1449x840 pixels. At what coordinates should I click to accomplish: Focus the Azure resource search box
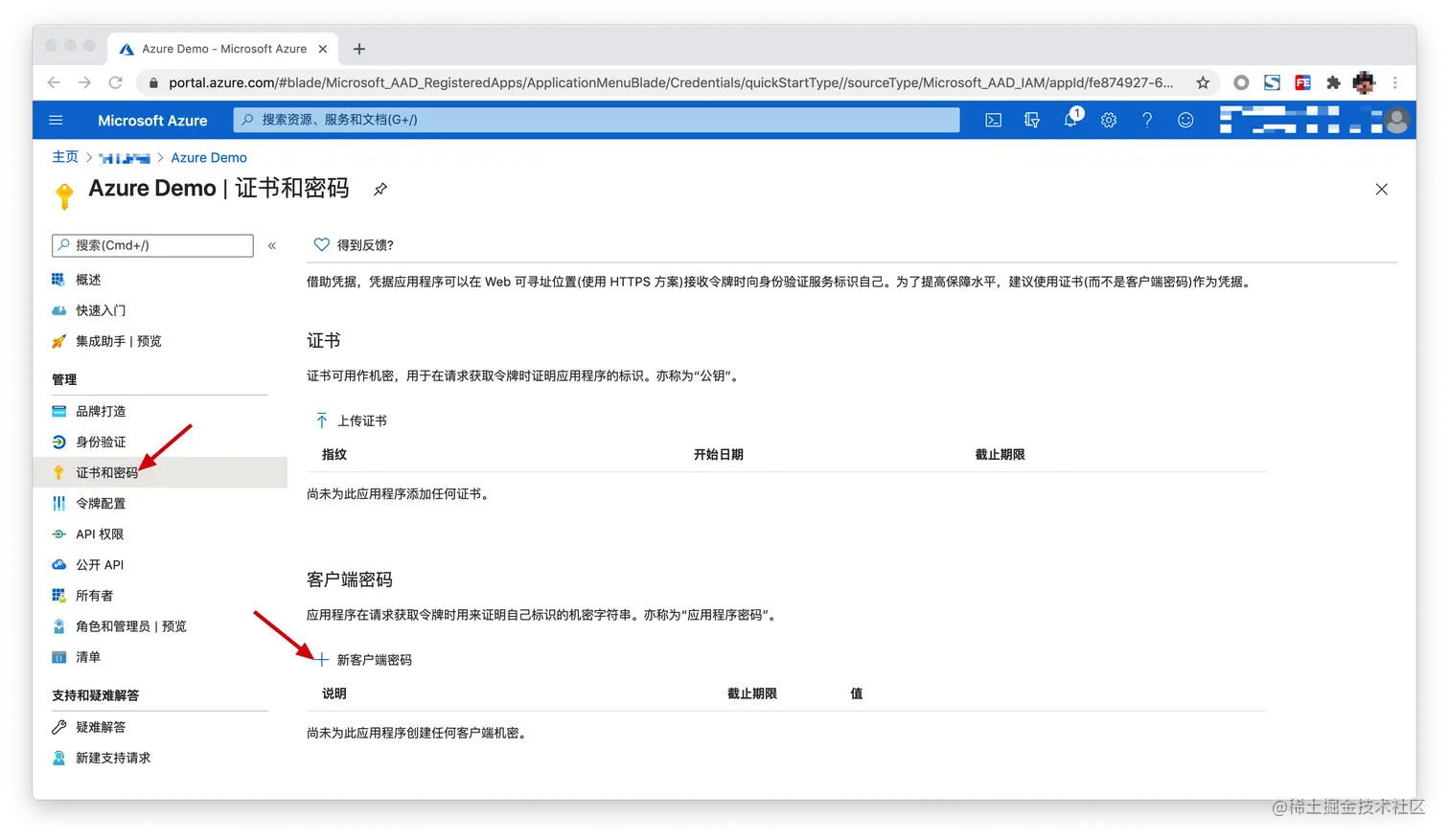click(596, 120)
